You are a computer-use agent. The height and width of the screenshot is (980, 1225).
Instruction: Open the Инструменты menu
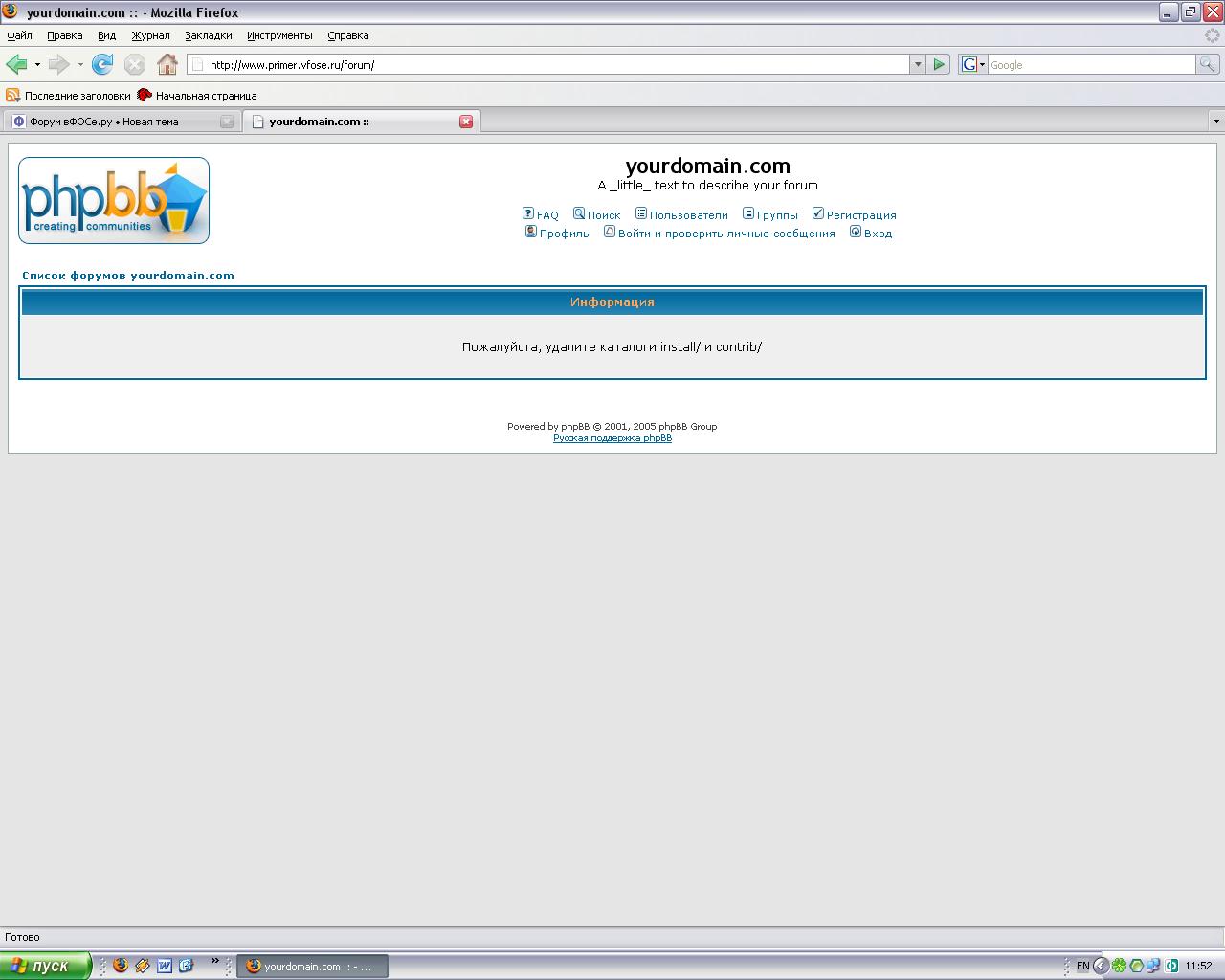tap(279, 35)
